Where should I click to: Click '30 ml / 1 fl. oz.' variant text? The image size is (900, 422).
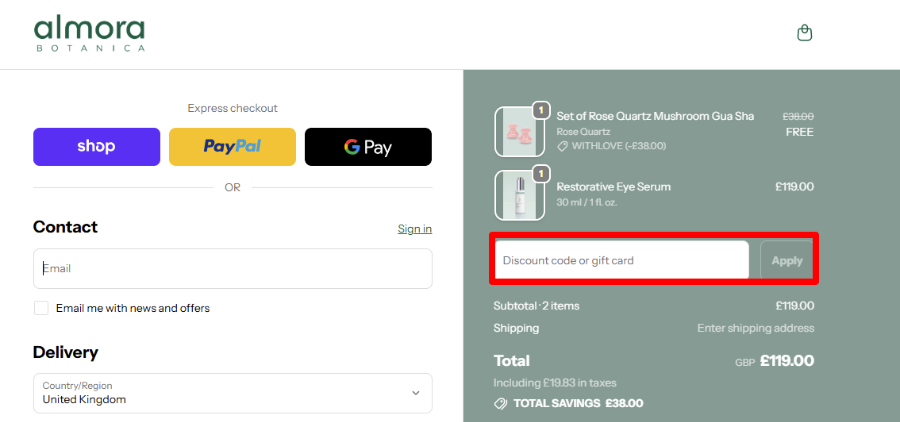point(587,203)
